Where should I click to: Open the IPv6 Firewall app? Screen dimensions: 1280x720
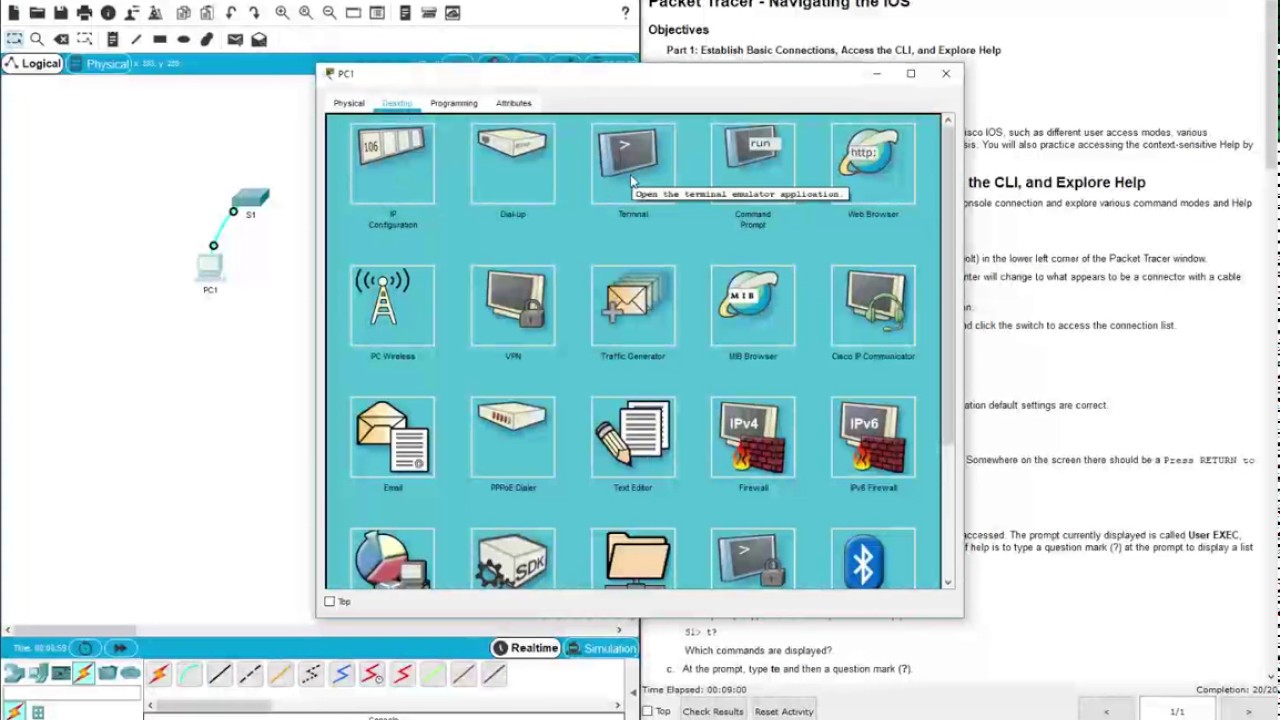pyautogui.click(x=873, y=438)
